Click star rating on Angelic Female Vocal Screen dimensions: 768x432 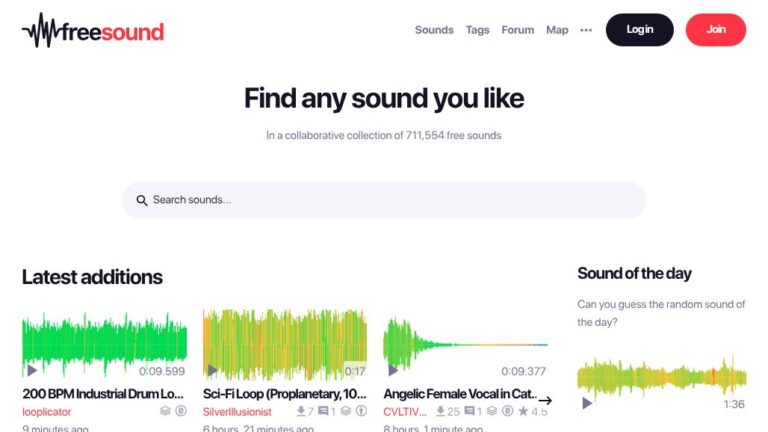[523, 411]
